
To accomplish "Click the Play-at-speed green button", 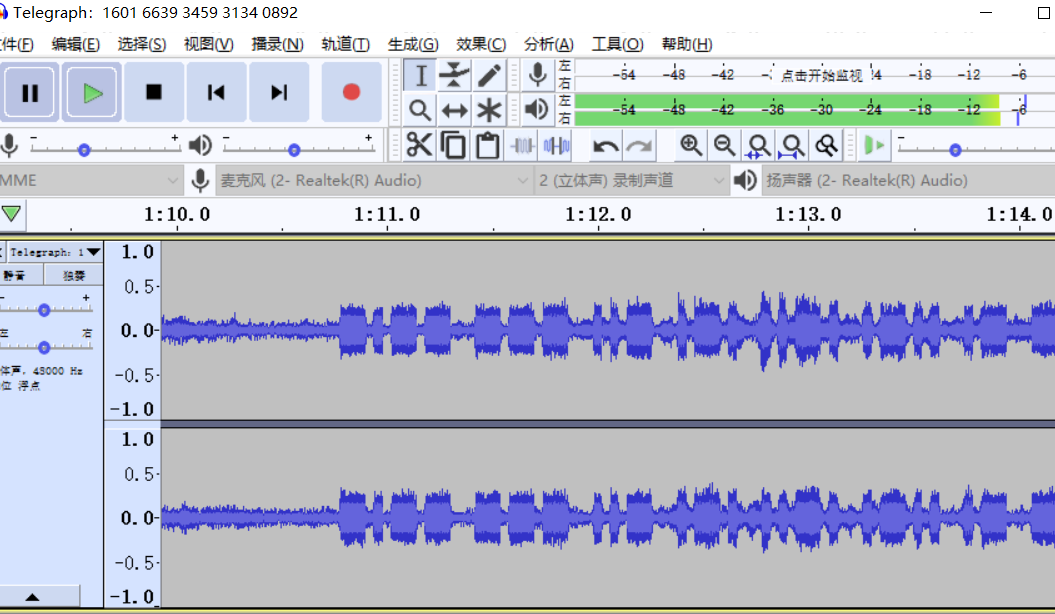I will [874, 146].
